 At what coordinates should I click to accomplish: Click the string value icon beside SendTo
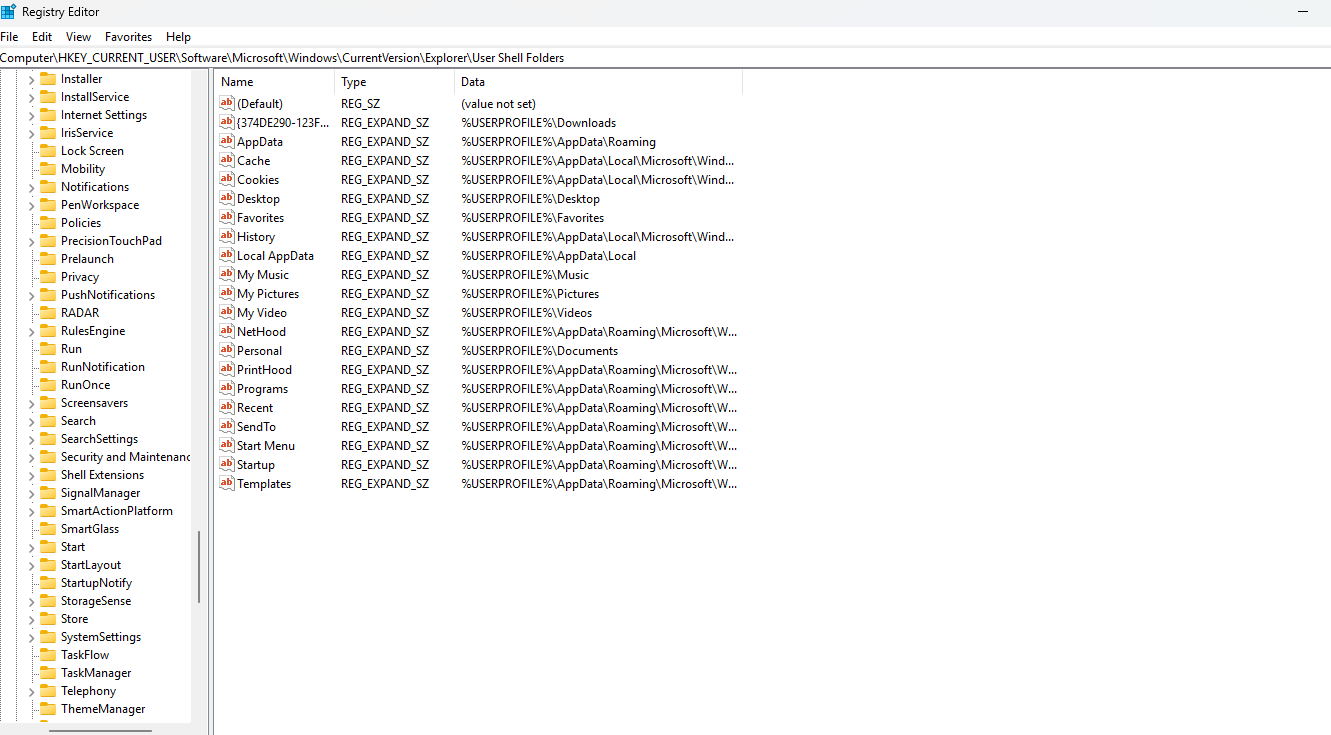pos(227,426)
